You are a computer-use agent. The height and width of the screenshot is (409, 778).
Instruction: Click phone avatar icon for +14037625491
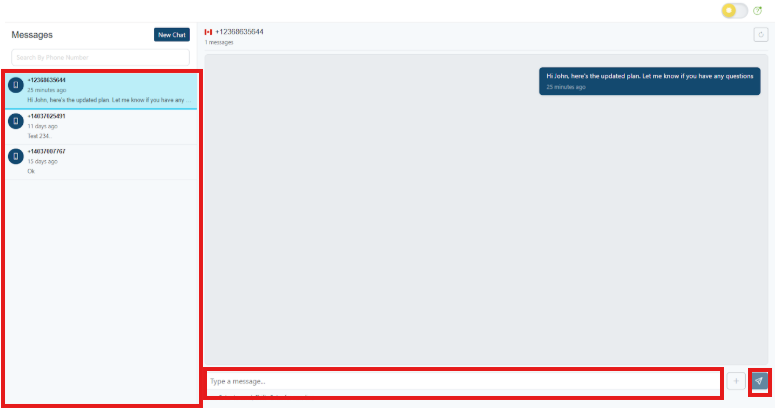coord(16,121)
